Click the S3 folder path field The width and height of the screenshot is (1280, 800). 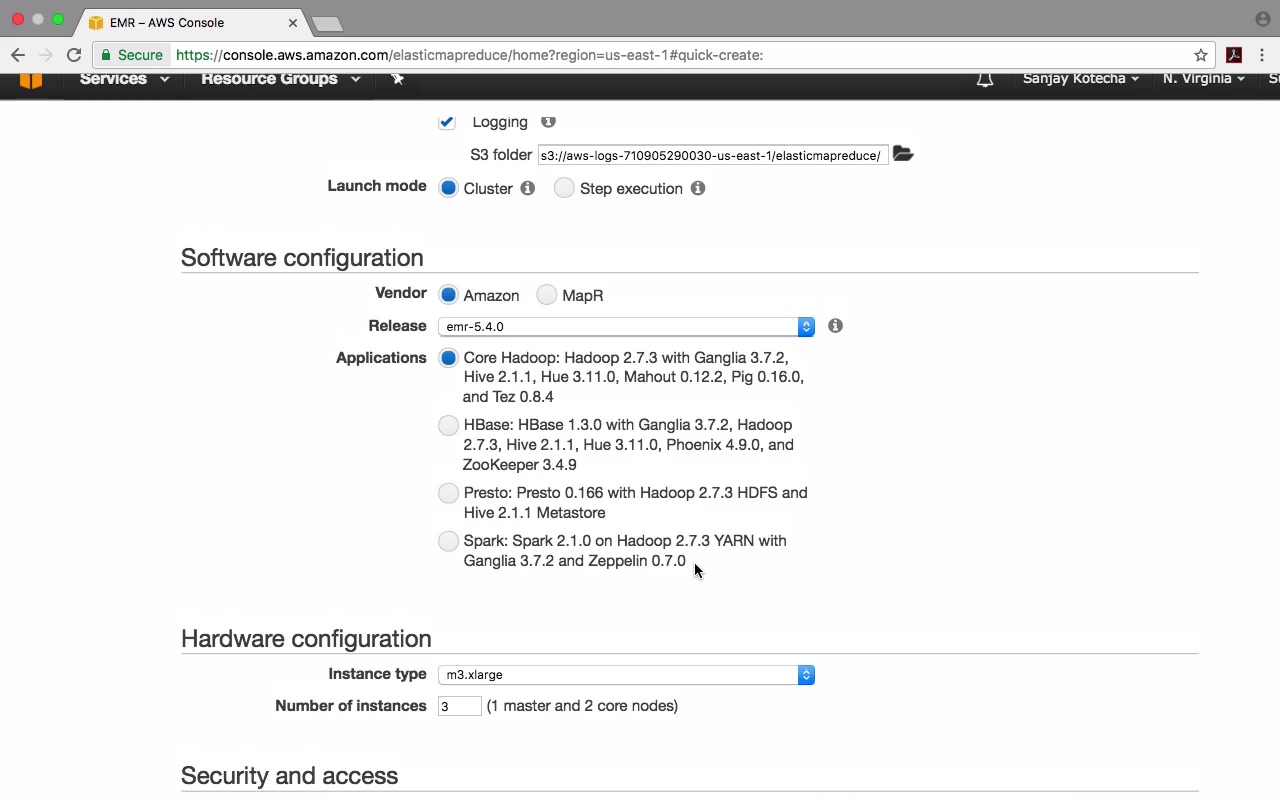pyautogui.click(x=712, y=155)
